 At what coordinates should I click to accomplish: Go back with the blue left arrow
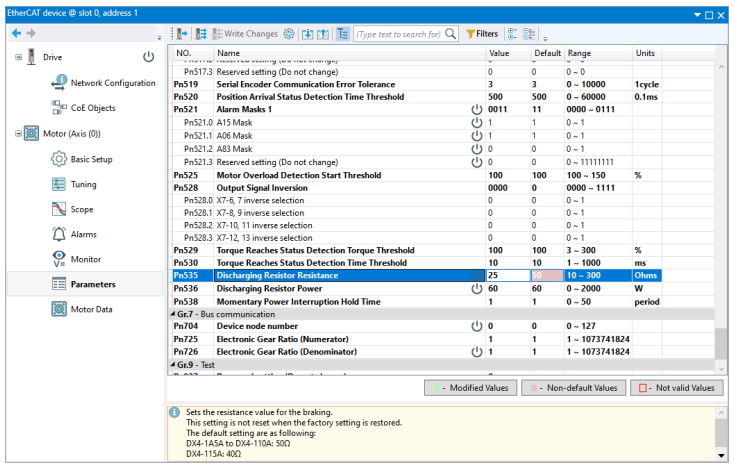click(x=16, y=33)
